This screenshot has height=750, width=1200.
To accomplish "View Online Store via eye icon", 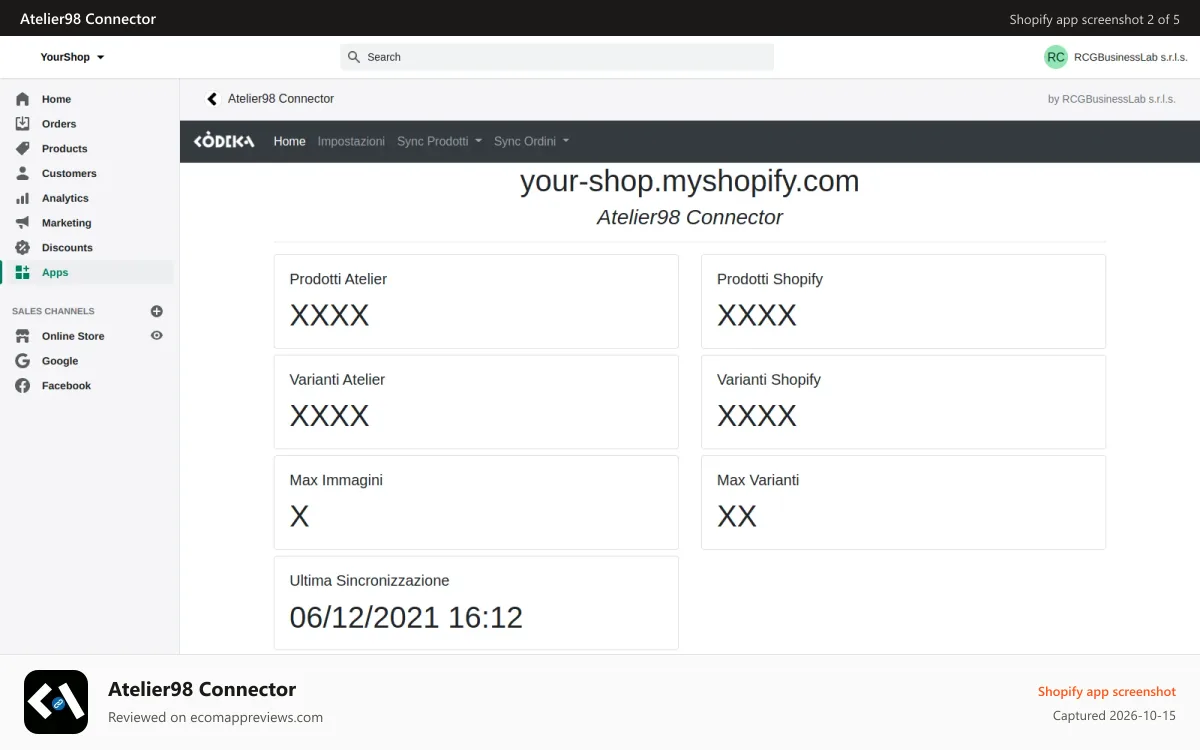I will click(156, 336).
